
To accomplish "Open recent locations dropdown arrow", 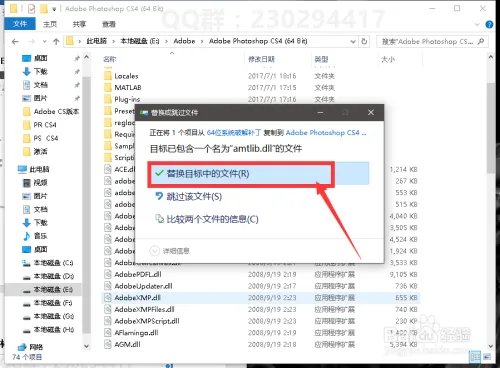I will tap(44, 41).
